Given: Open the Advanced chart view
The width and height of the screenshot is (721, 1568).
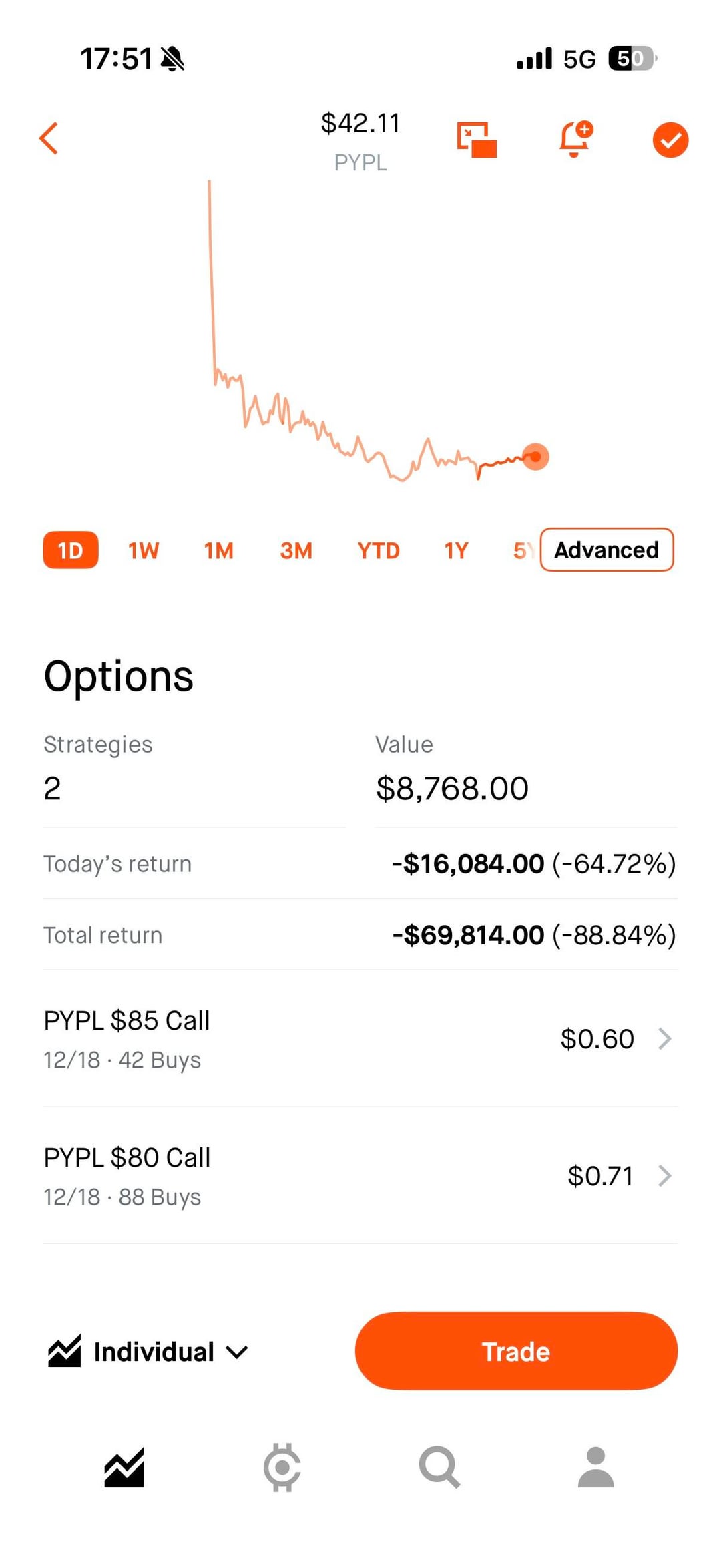Looking at the screenshot, I should [606, 550].
